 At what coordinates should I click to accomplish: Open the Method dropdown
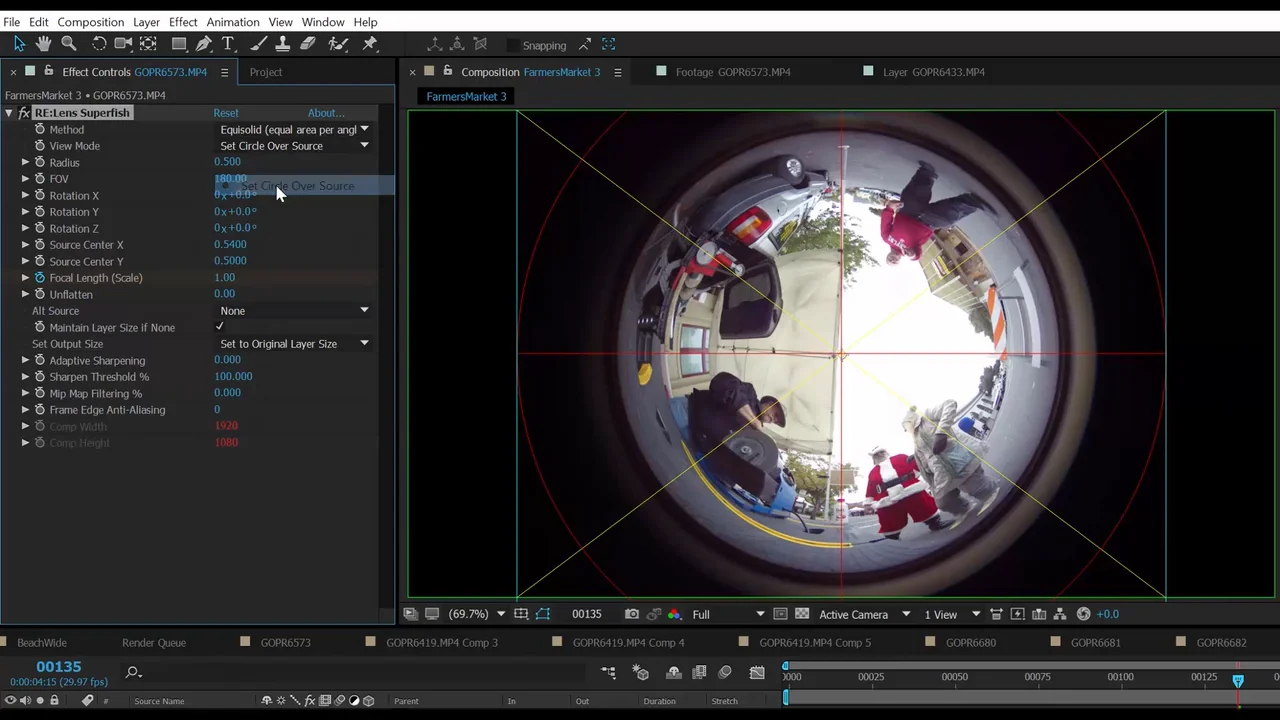(x=294, y=129)
